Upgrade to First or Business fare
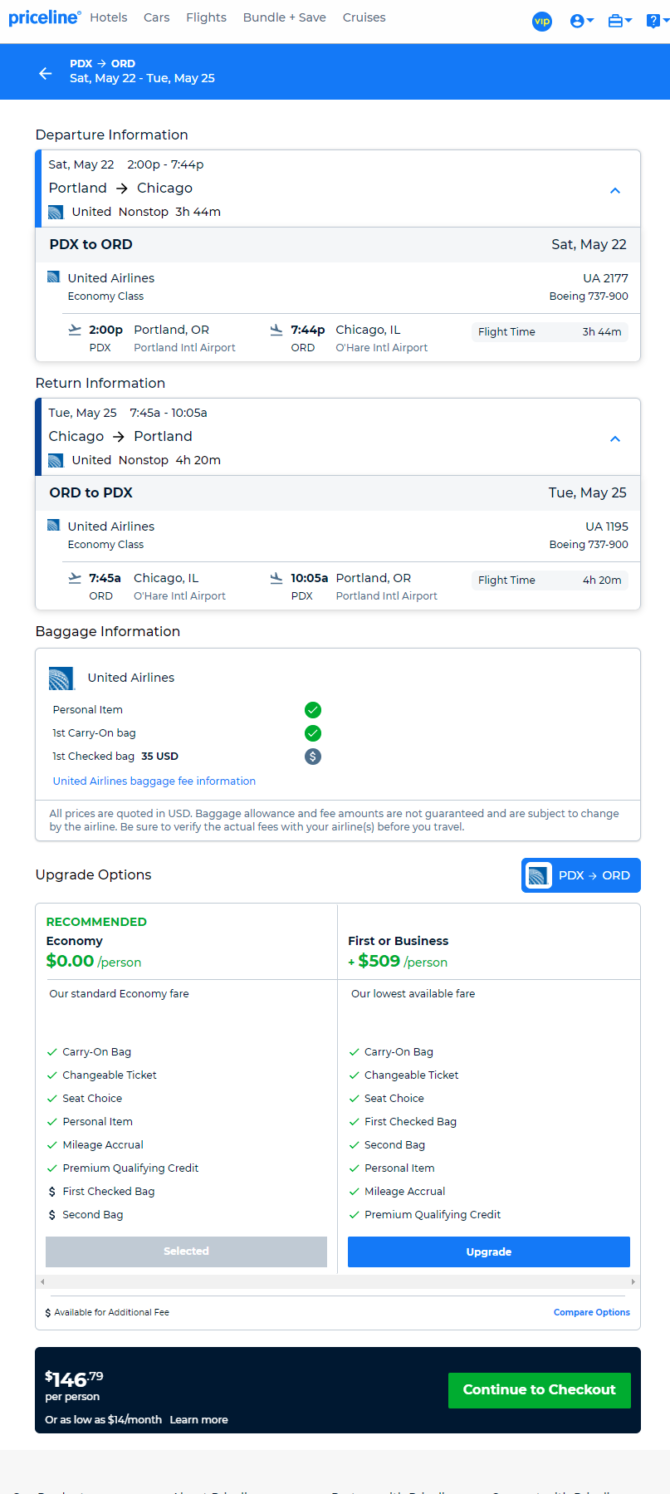Image resolution: width=670 pixels, height=1494 pixels. click(489, 1251)
